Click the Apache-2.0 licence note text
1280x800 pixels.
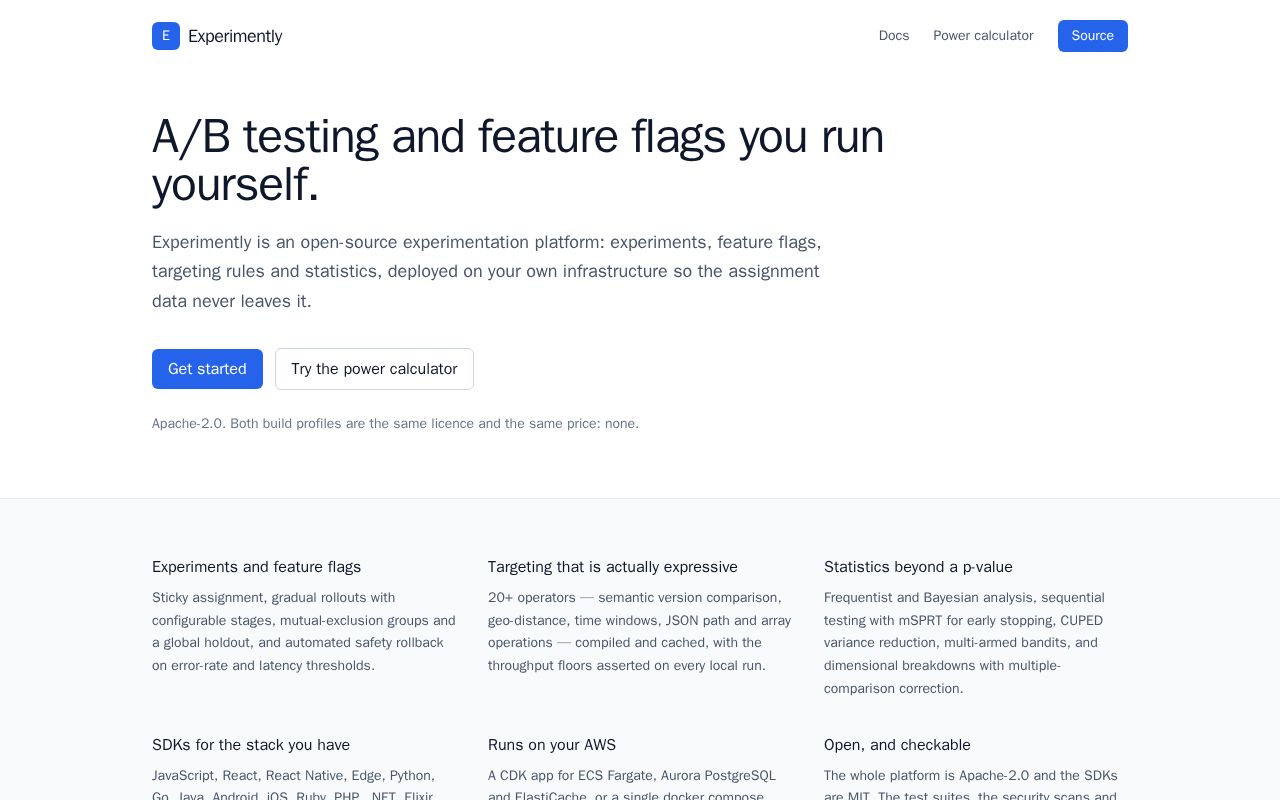coord(395,424)
